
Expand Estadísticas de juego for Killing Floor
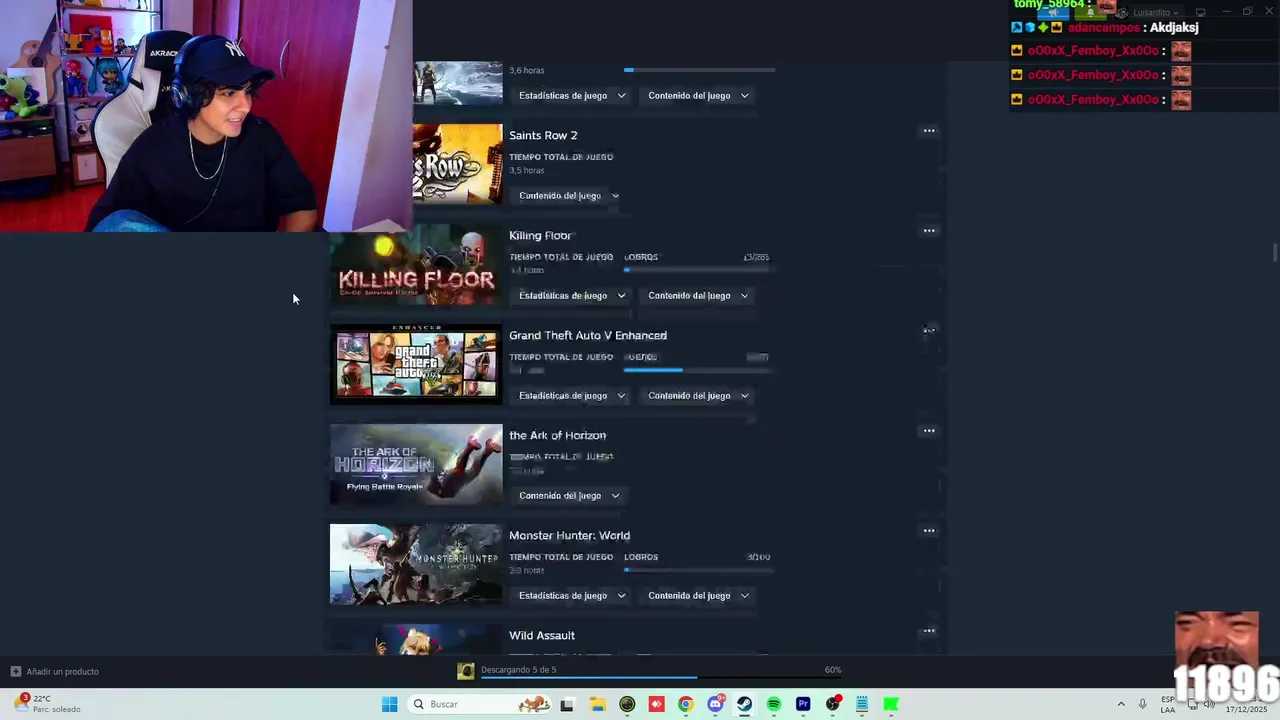click(x=572, y=296)
